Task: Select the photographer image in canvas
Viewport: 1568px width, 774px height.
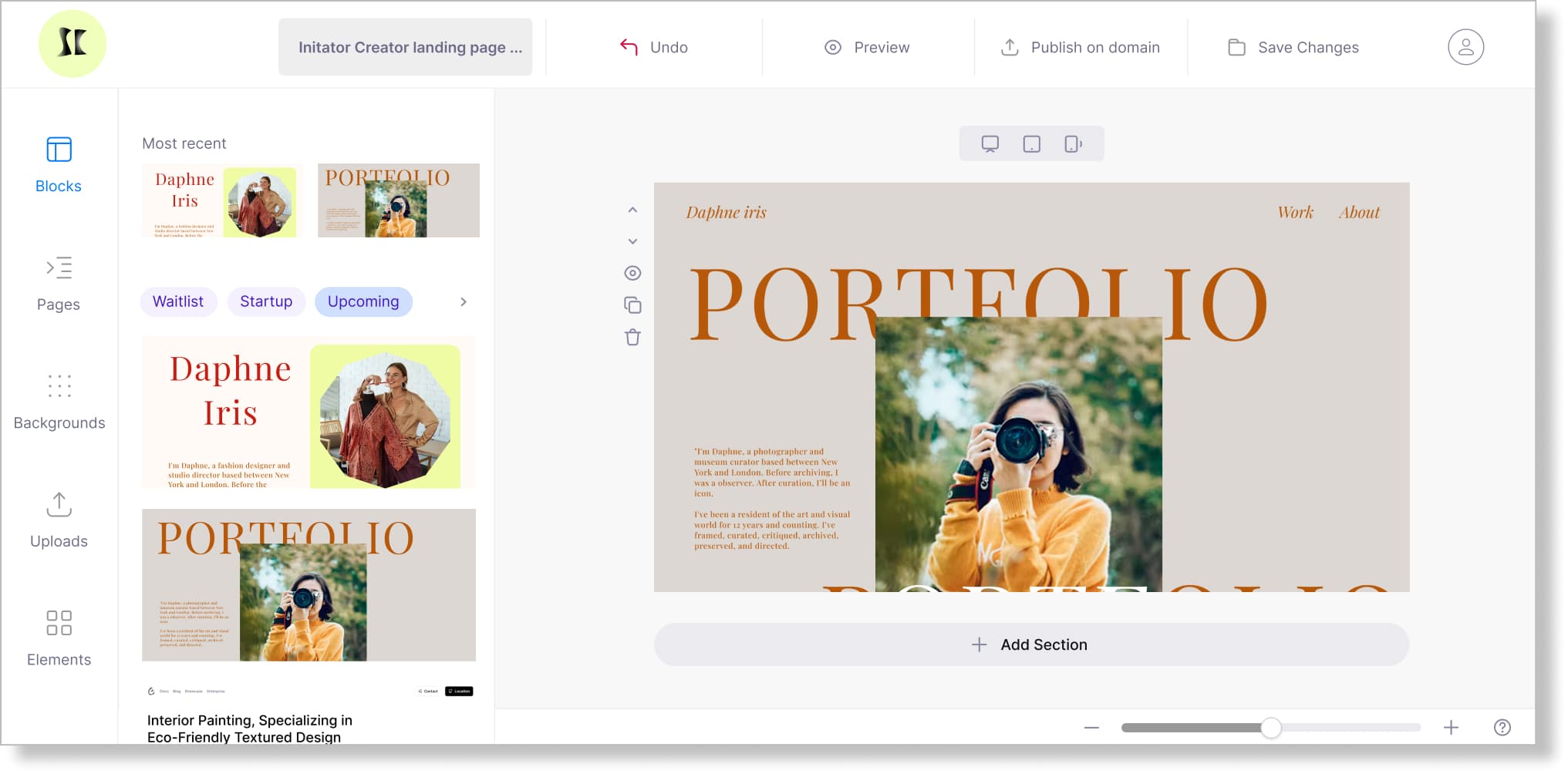Action: click(x=1018, y=454)
